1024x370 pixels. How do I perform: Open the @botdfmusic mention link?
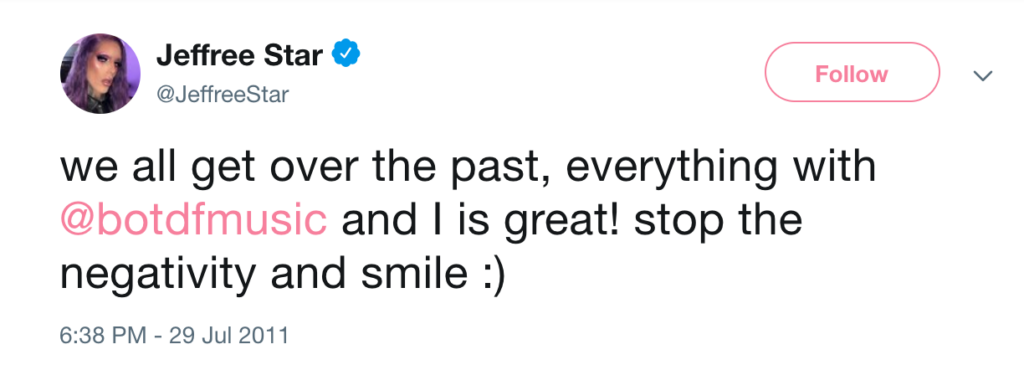194,223
